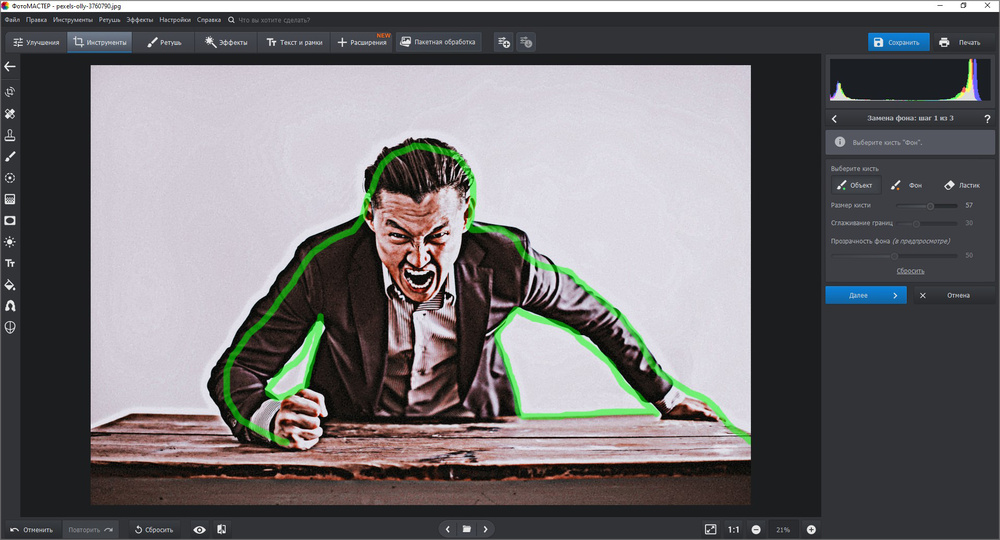
Task: Click the fit-to-screen icon
Action: pyautogui.click(x=710, y=529)
